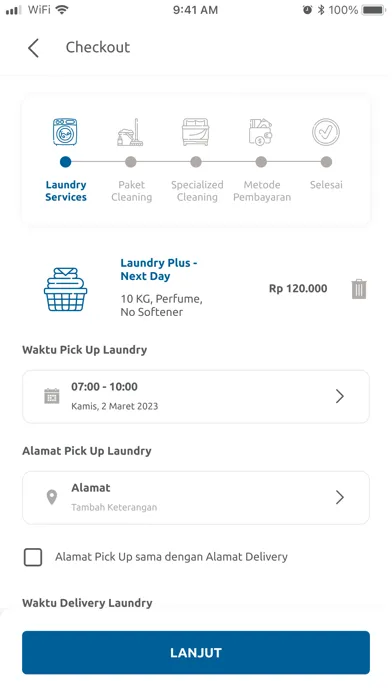Tap the back arrow next to Checkout
The image size is (392, 696).
tap(33, 48)
